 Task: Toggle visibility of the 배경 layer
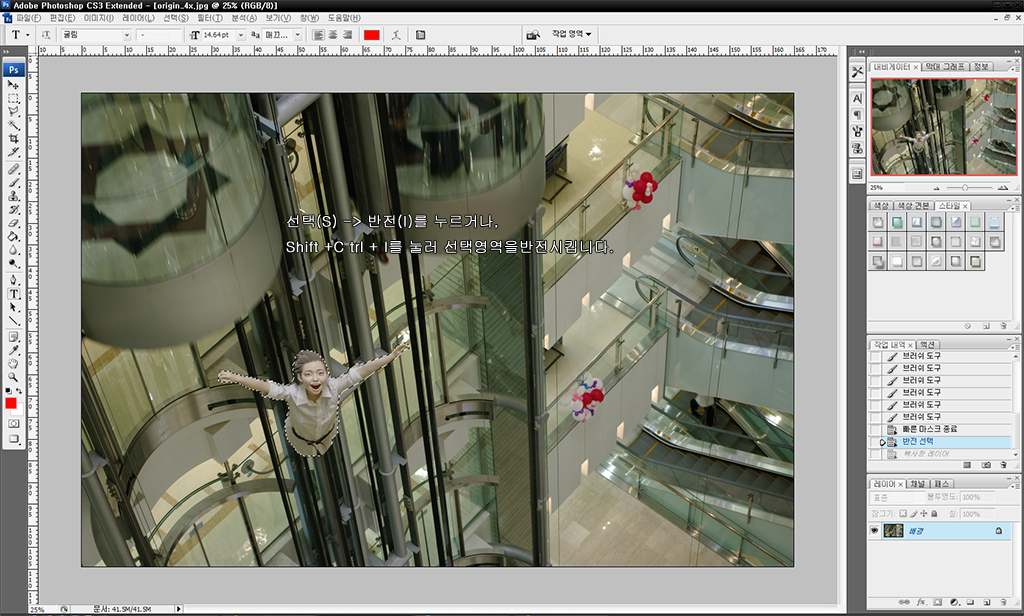tap(874, 531)
